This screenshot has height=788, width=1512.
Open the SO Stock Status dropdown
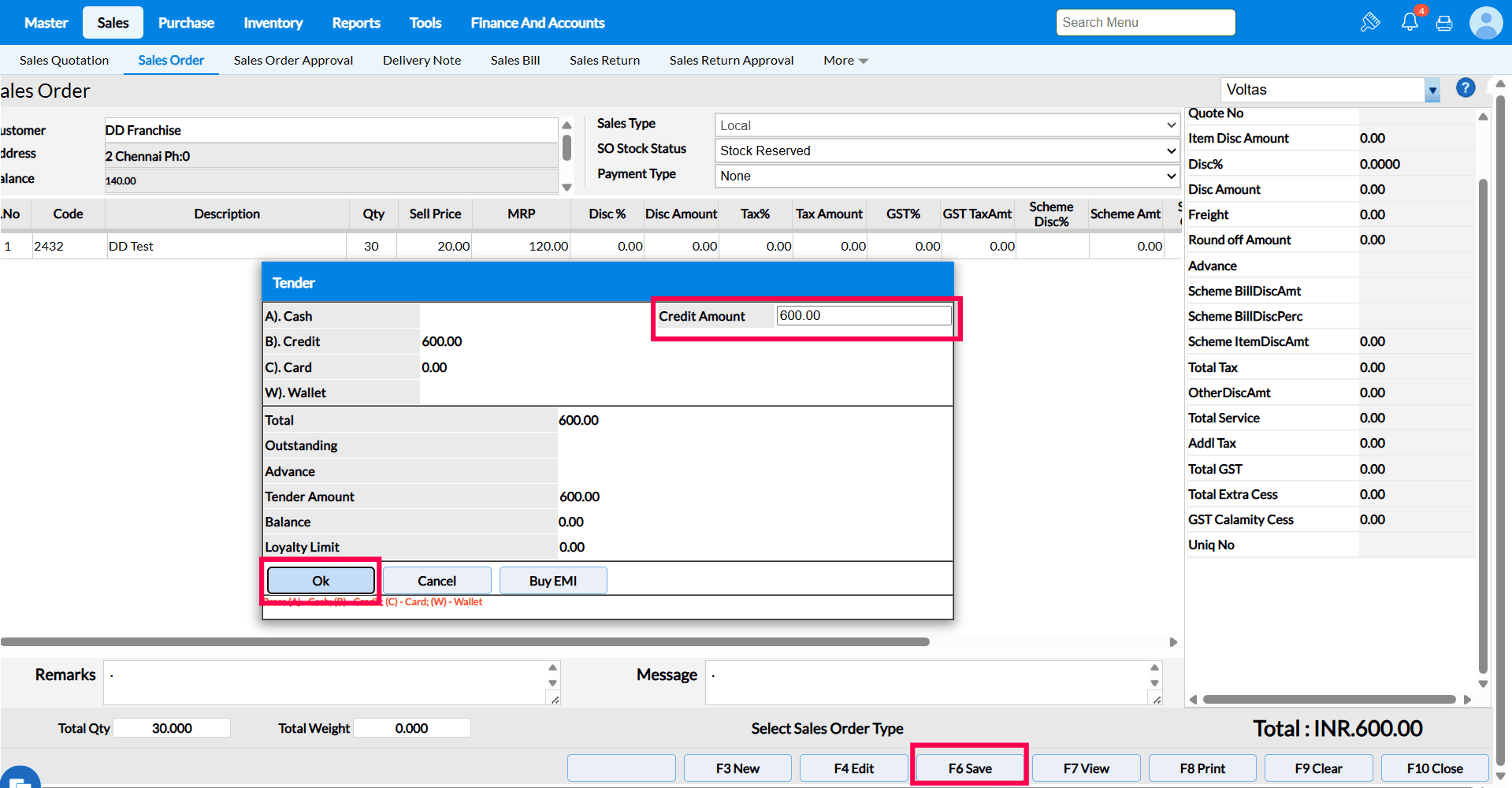(947, 151)
